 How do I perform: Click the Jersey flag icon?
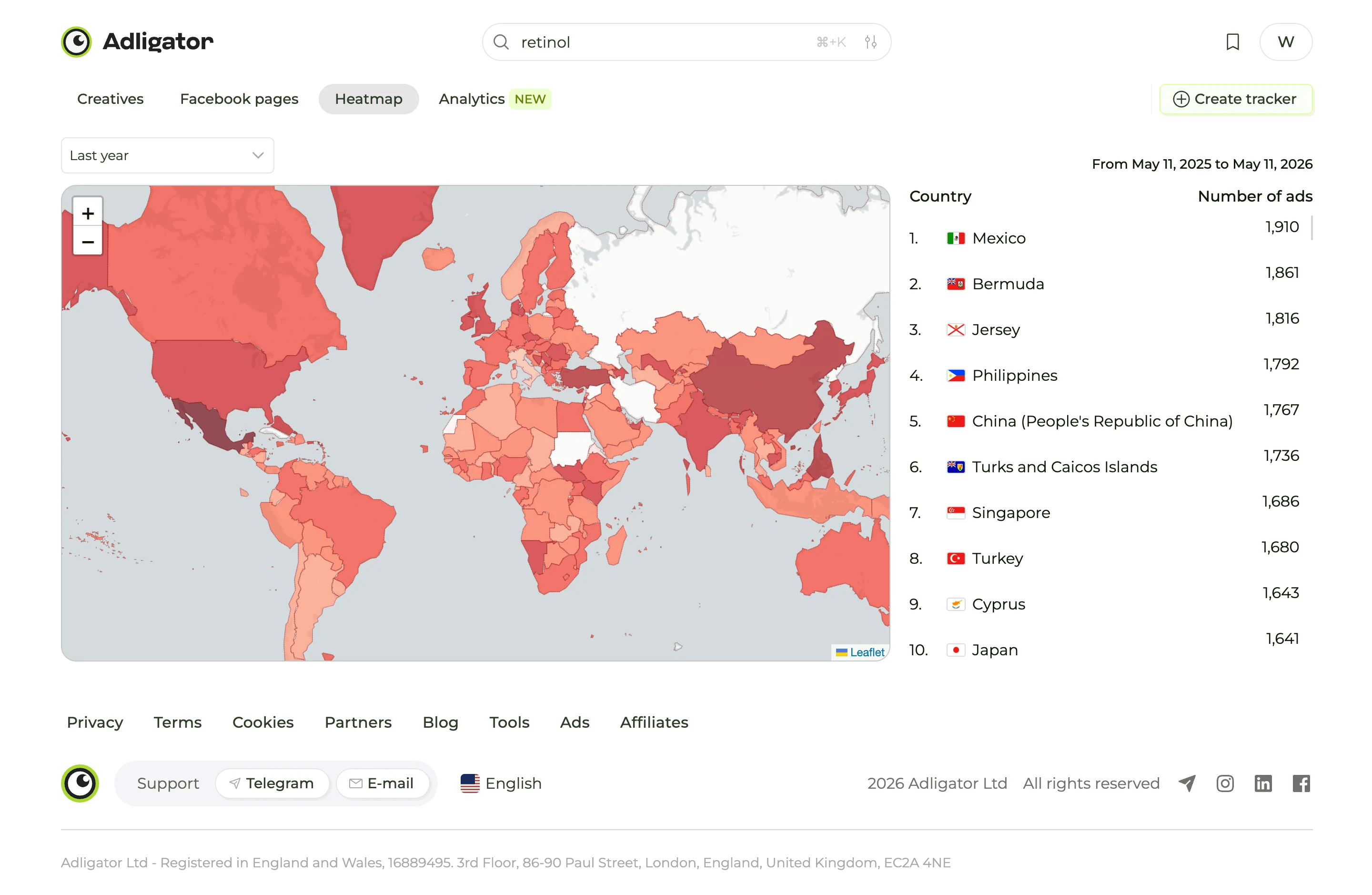[955, 330]
